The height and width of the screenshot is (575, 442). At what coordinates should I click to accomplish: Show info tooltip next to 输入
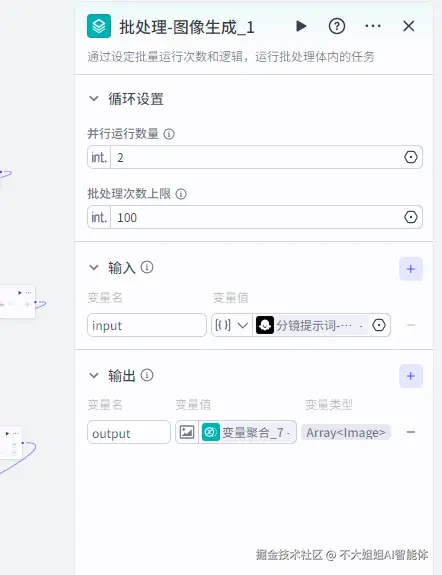tap(147, 267)
